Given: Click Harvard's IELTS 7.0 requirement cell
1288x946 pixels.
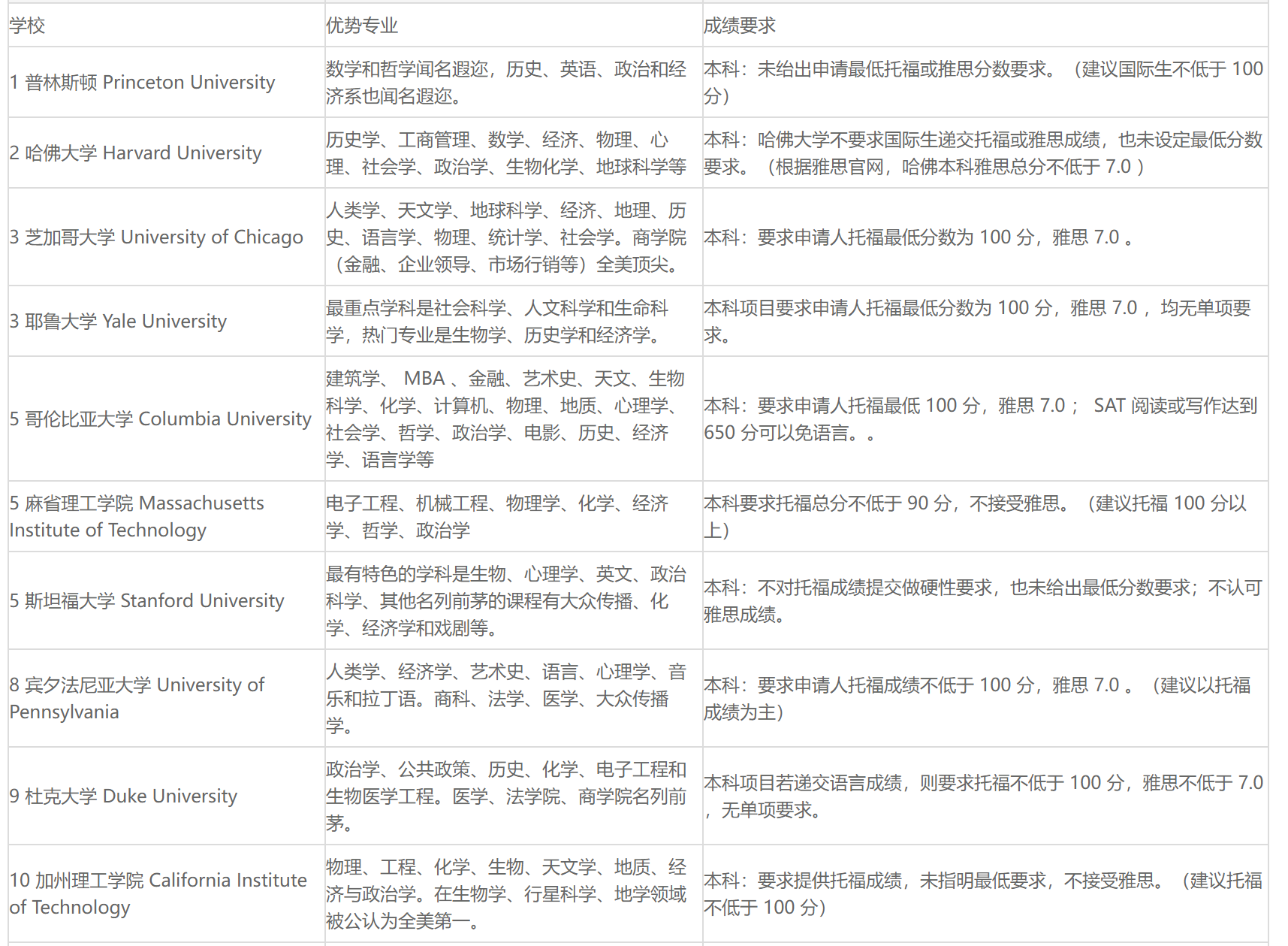Looking at the screenshot, I should pos(982,153).
